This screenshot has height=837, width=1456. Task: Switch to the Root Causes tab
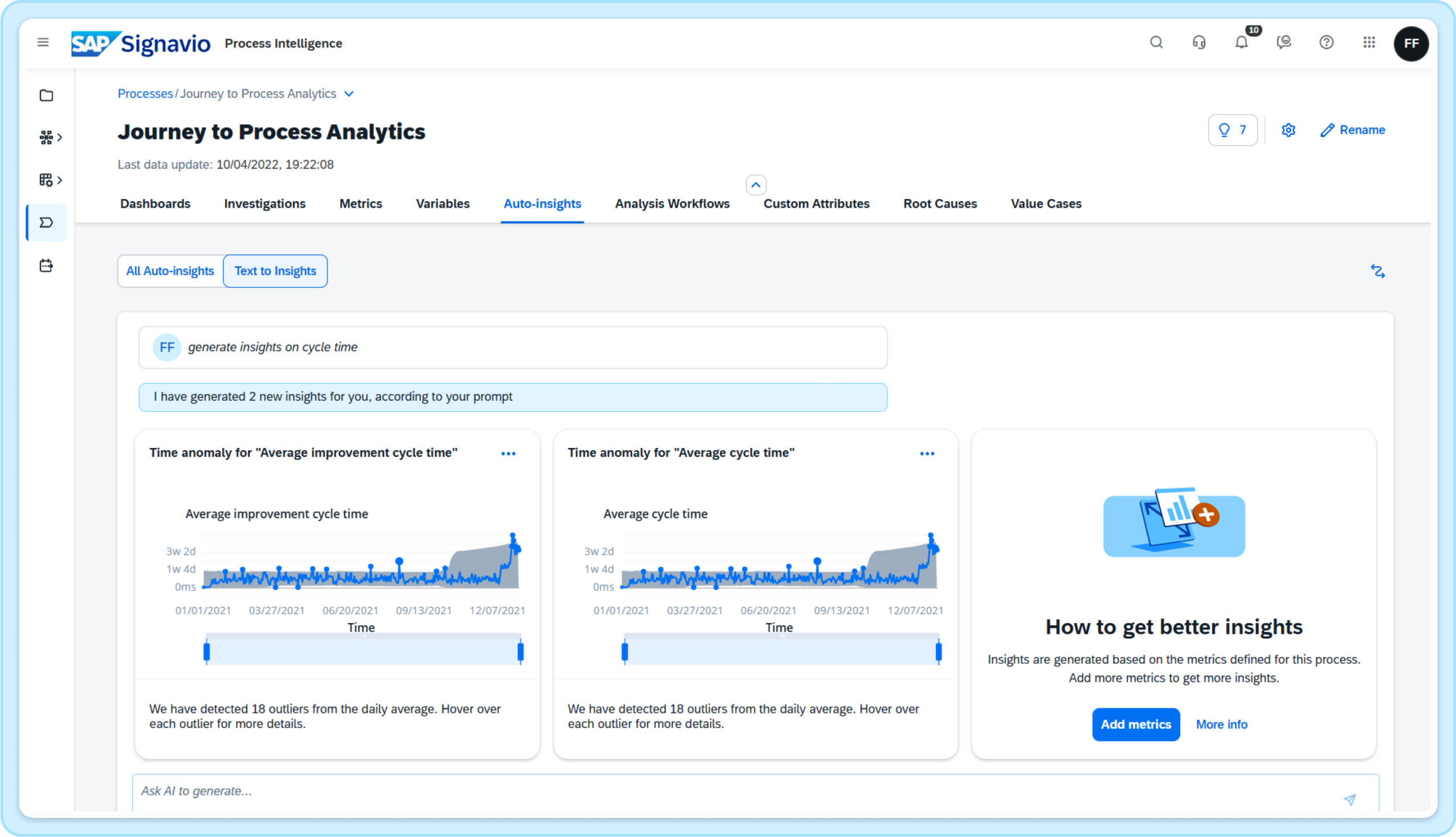940,204
